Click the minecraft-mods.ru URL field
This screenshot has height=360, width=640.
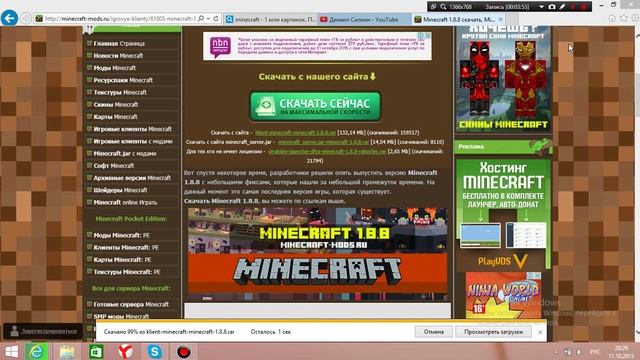(x=120, y=19)
